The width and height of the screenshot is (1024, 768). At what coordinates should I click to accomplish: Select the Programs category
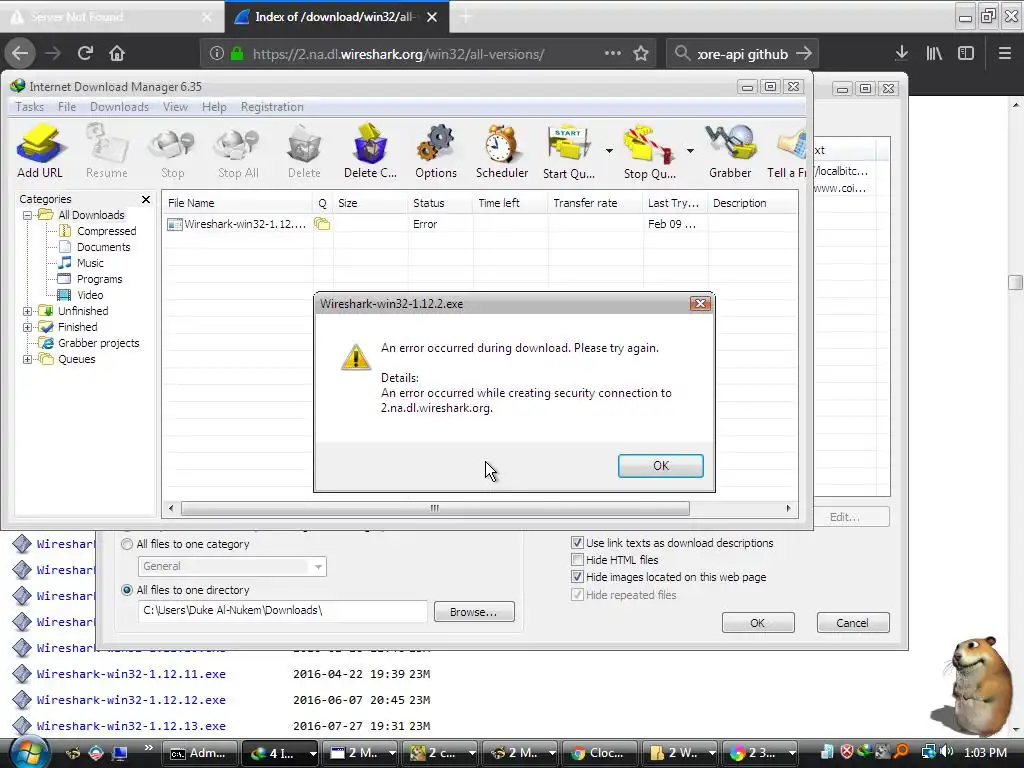[x=99, y=279]
